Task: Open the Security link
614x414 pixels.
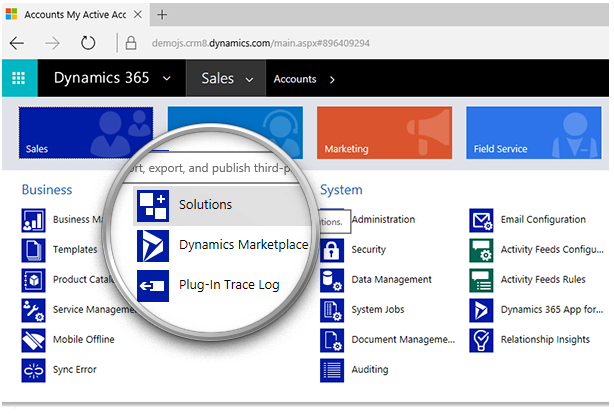Action: coord(368,249)
